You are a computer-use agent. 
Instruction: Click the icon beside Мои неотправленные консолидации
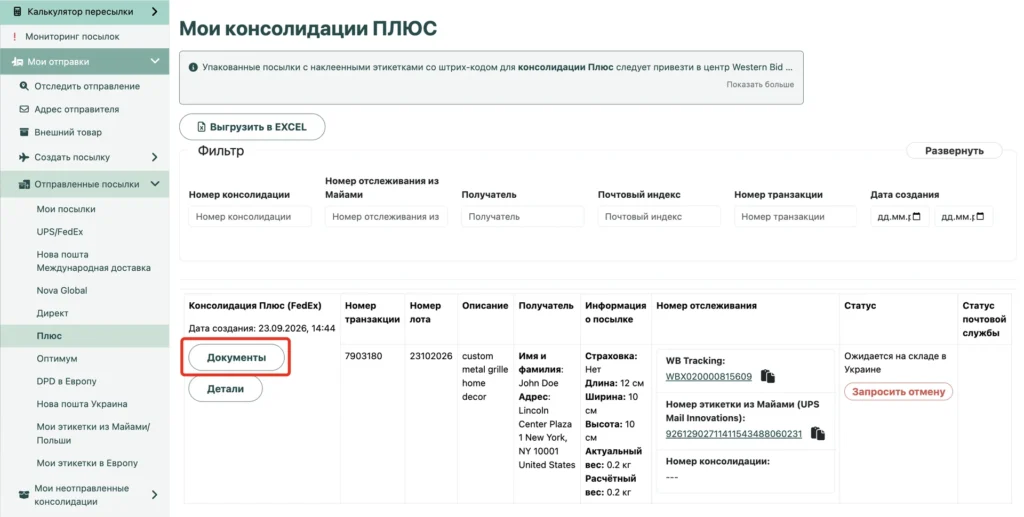point(24,495)
